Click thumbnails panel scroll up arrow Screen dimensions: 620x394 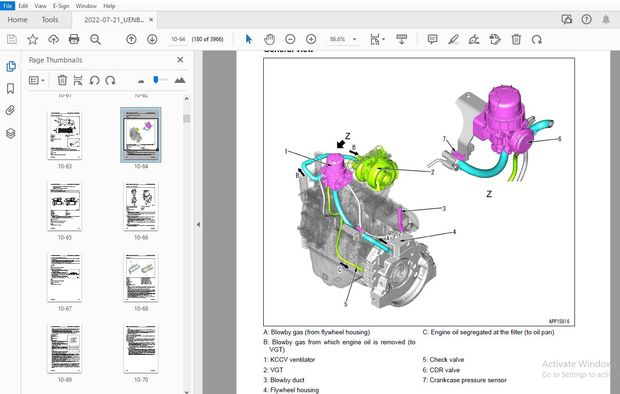[x=187, y=99]
